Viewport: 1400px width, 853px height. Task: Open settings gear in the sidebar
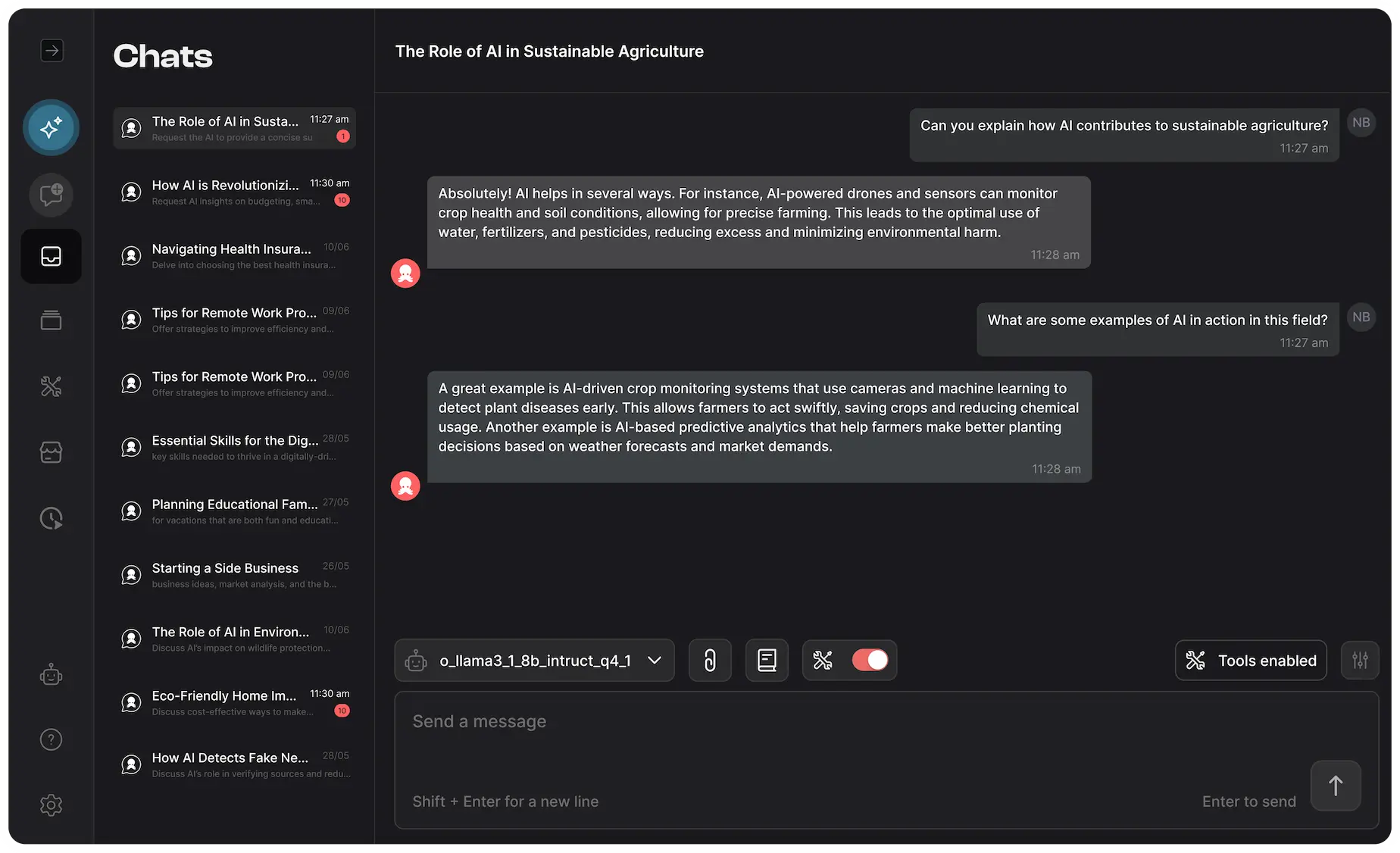pos(51,805)
